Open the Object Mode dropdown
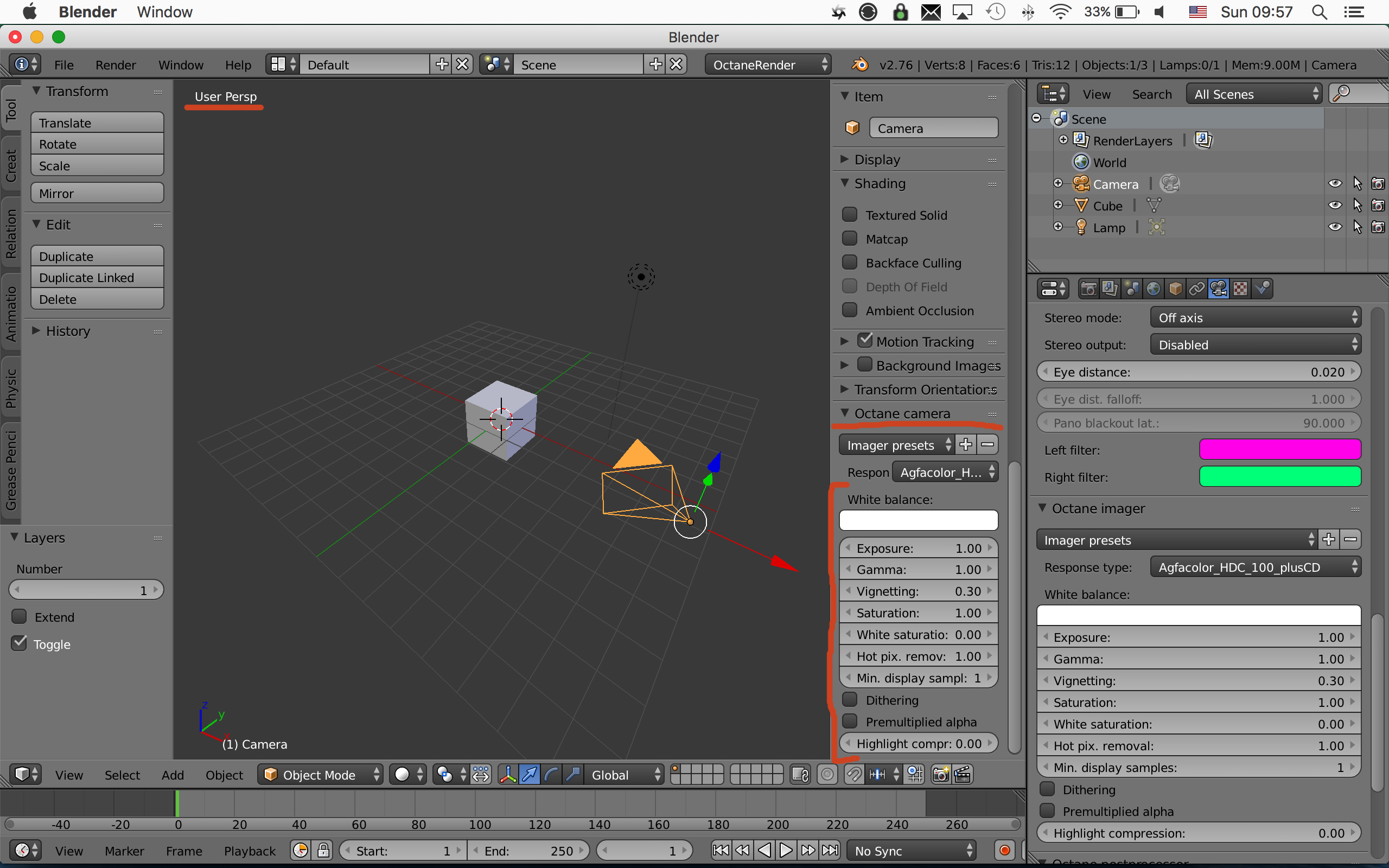The height and width of the screenshot is (868, 1389). [x=321, y=775]
